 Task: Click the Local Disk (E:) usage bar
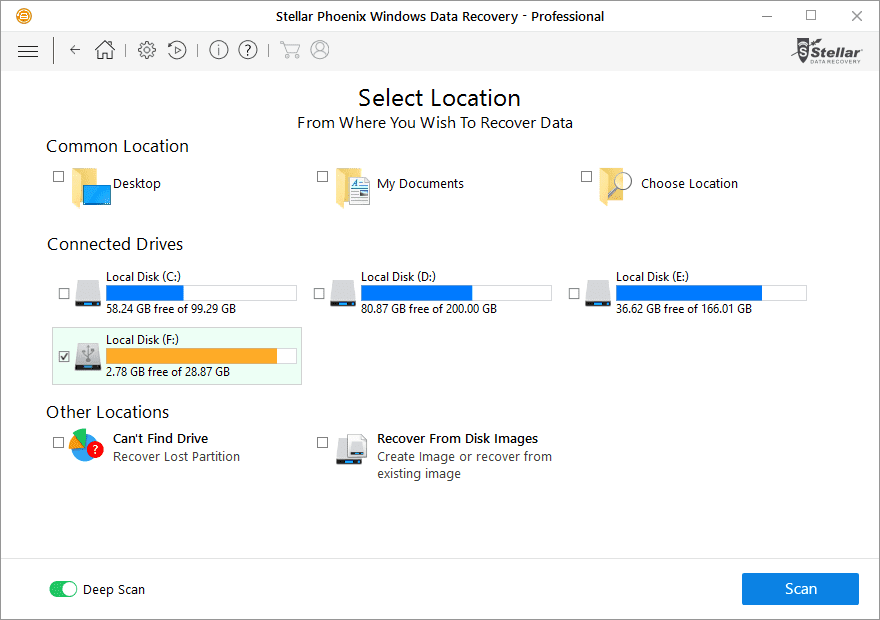(711, 293)
